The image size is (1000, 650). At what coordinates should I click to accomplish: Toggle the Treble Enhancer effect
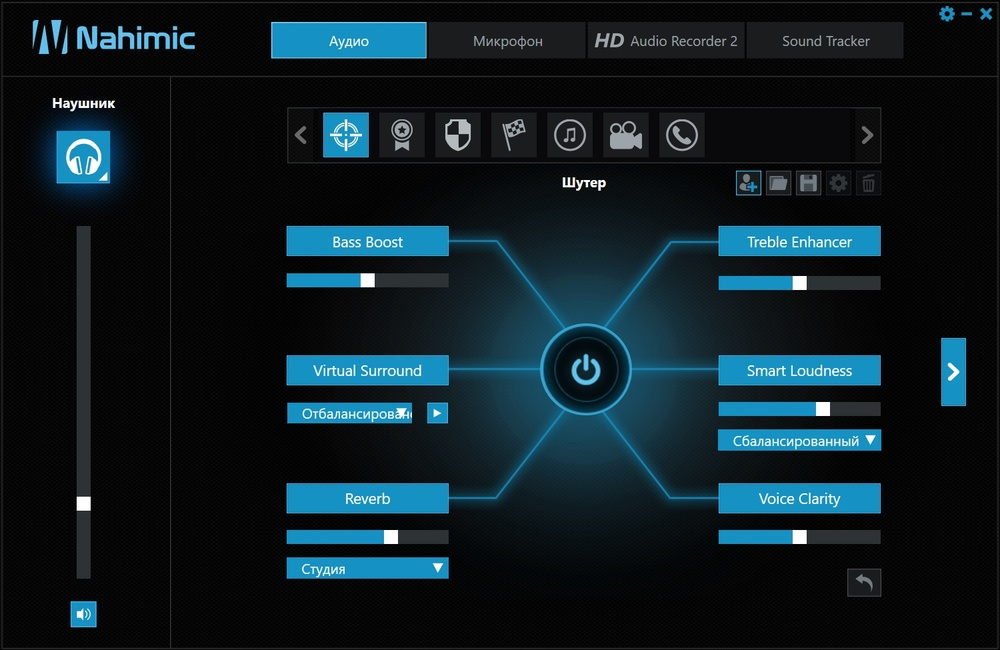click(x=799, y=241)
